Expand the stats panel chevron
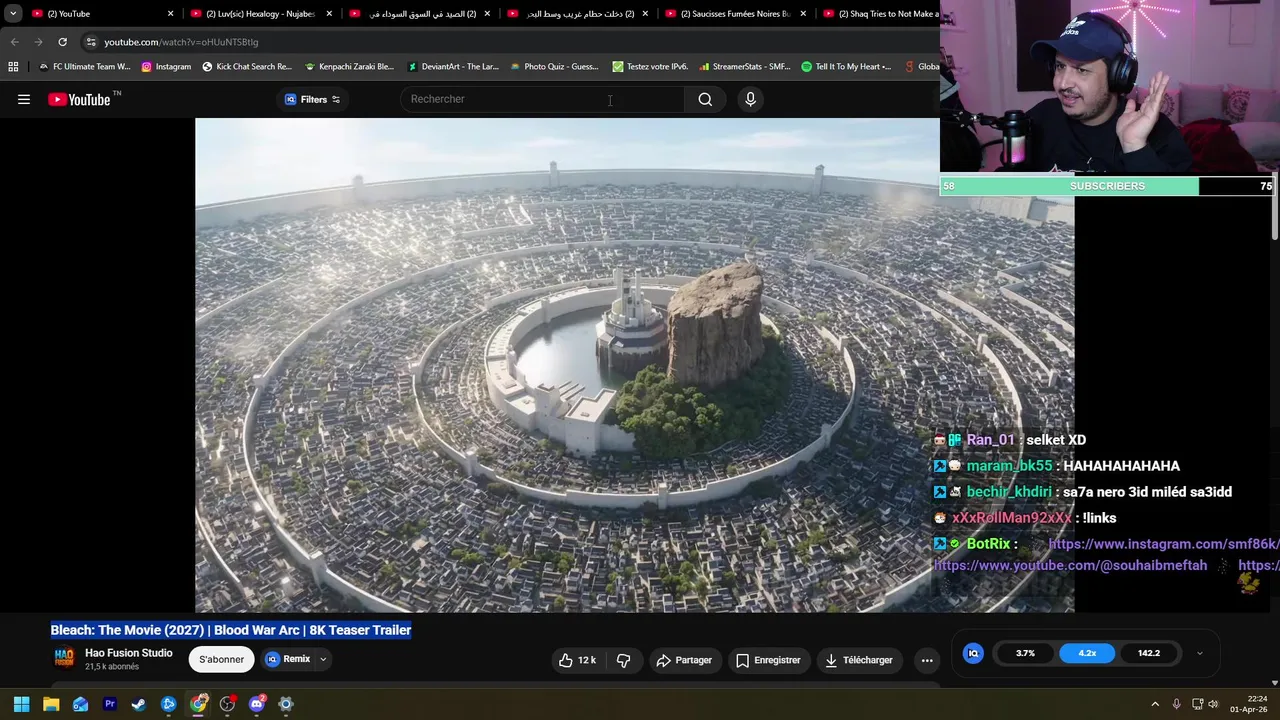 1199,653
